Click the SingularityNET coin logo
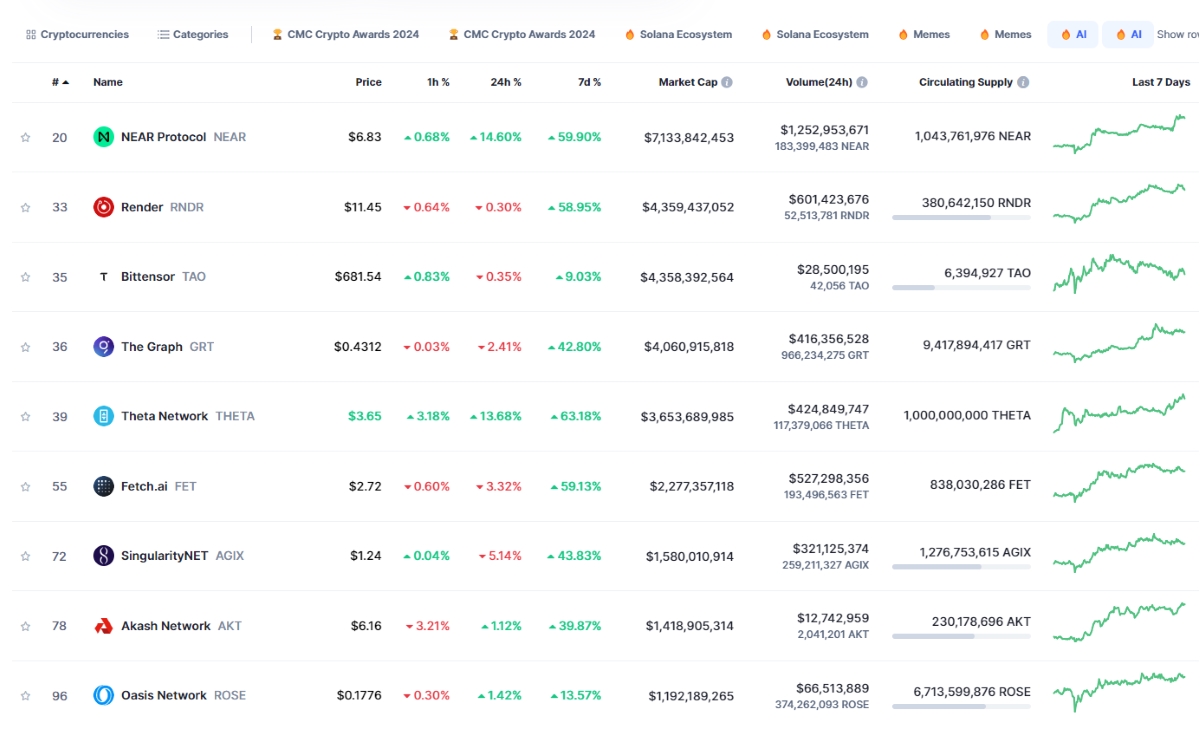 click(x=103, y=556)
